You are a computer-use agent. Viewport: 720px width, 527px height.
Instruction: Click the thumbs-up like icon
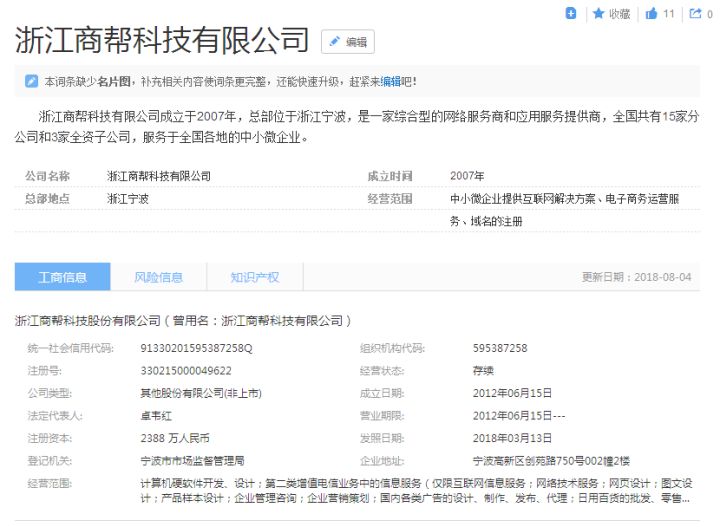(x=651, y=14)
